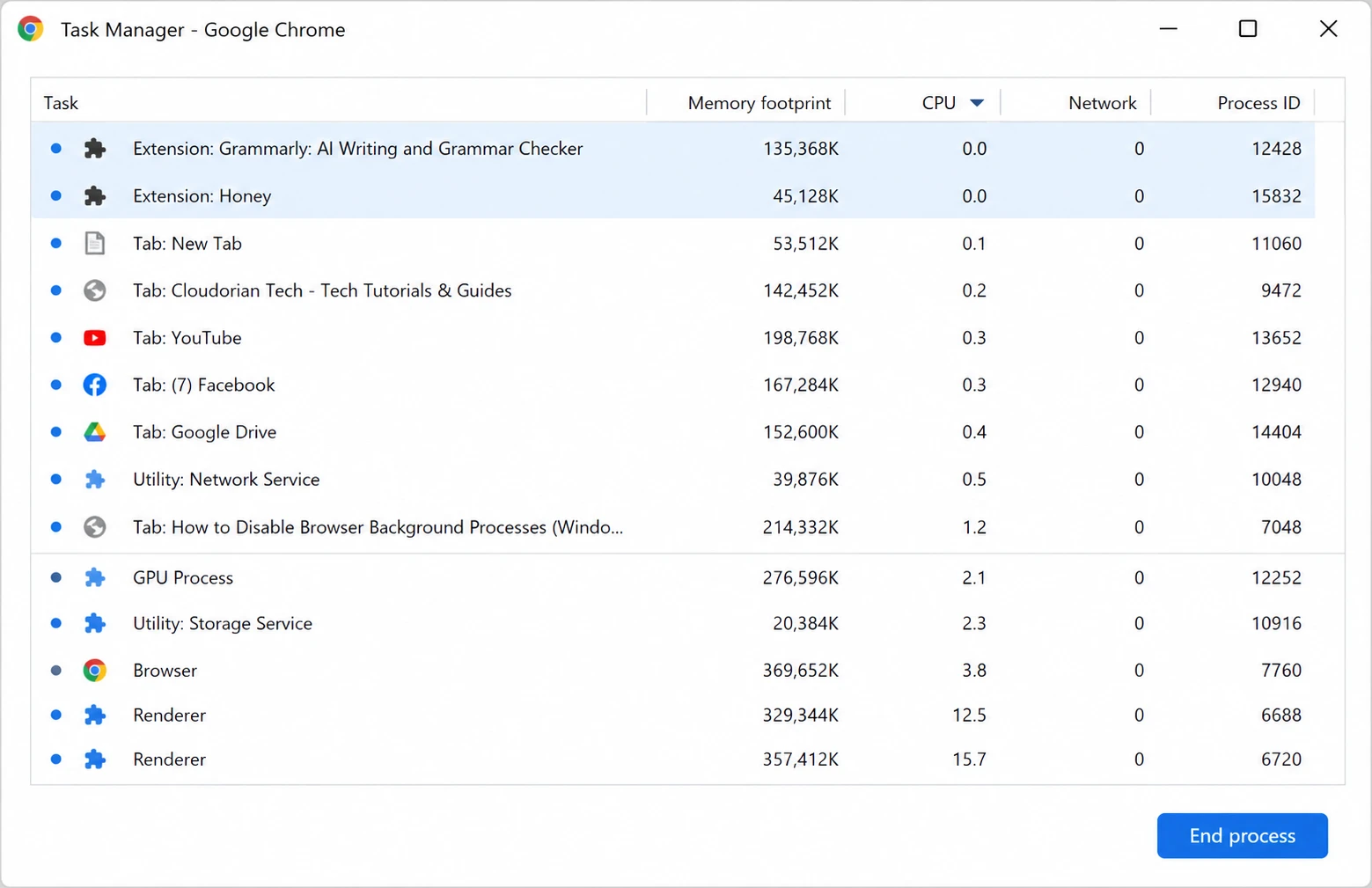Click process ID 14404 for Google Drive
Viewport: 1372px width, 888px height.
(x=1276, y=432)
